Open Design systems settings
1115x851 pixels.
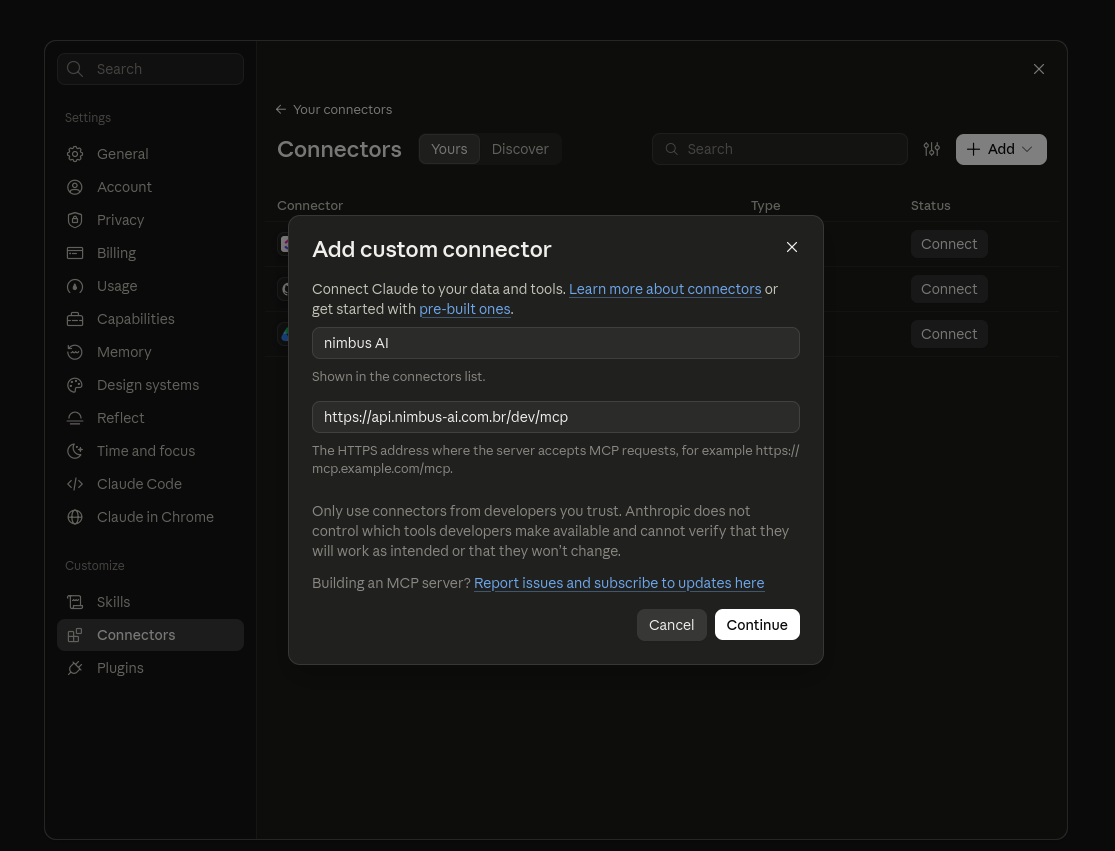(150, 385)
